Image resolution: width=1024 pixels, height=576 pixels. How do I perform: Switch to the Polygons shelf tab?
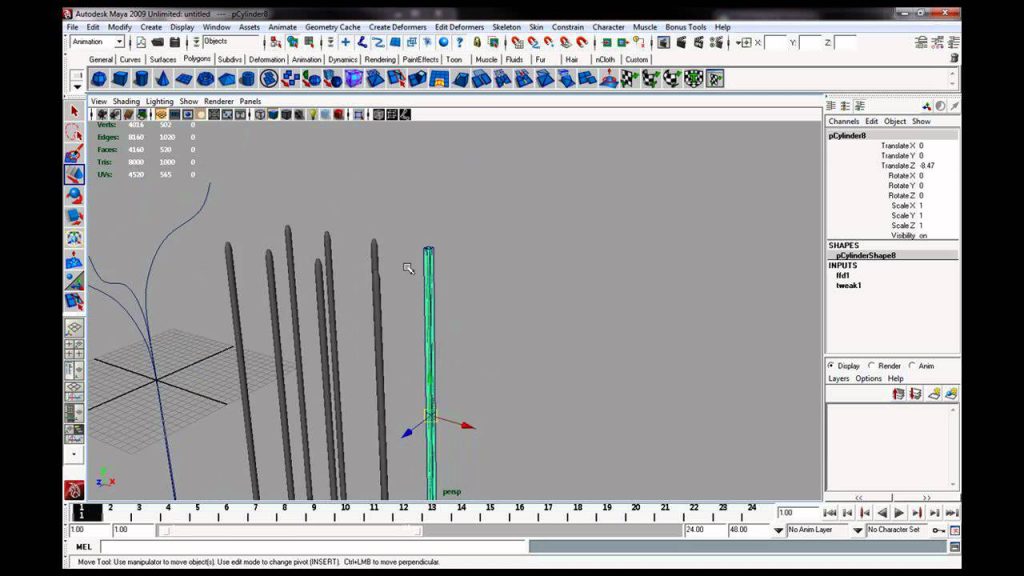[x=197, y=59]
